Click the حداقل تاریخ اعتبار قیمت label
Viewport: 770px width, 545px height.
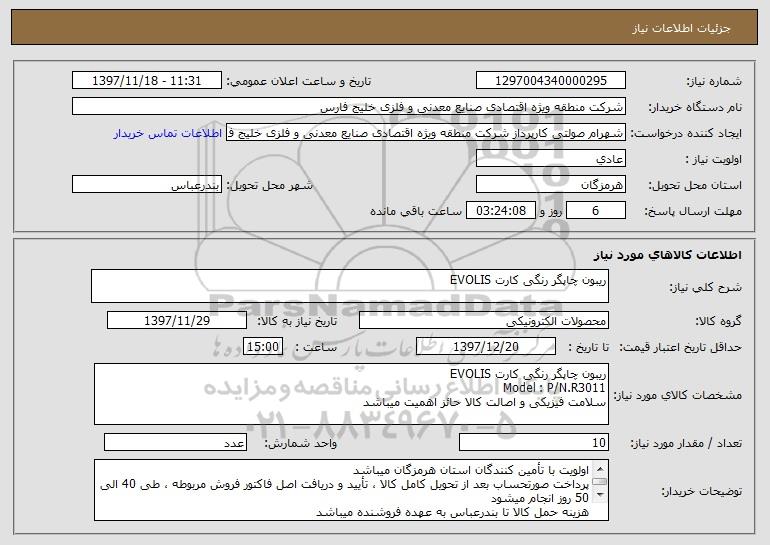click(681, 347)
